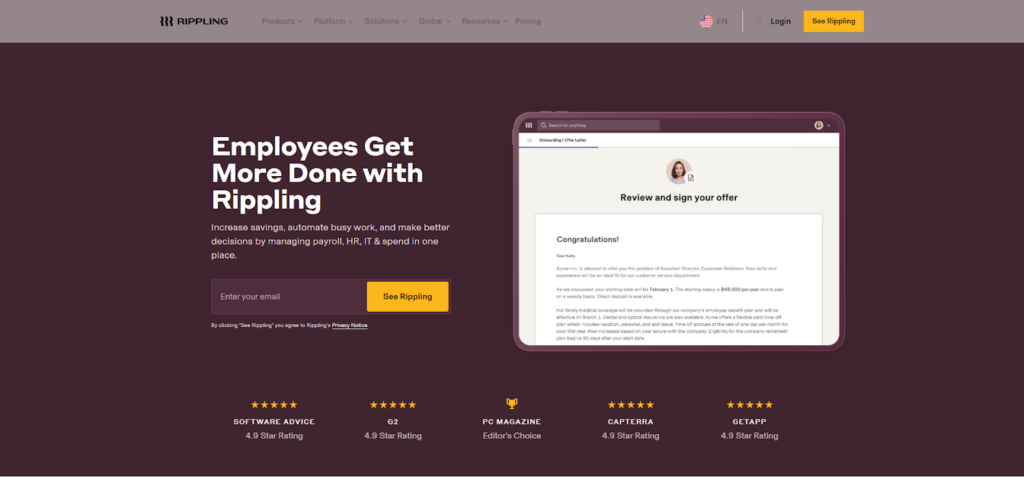Click the Login link

point(781,21)
